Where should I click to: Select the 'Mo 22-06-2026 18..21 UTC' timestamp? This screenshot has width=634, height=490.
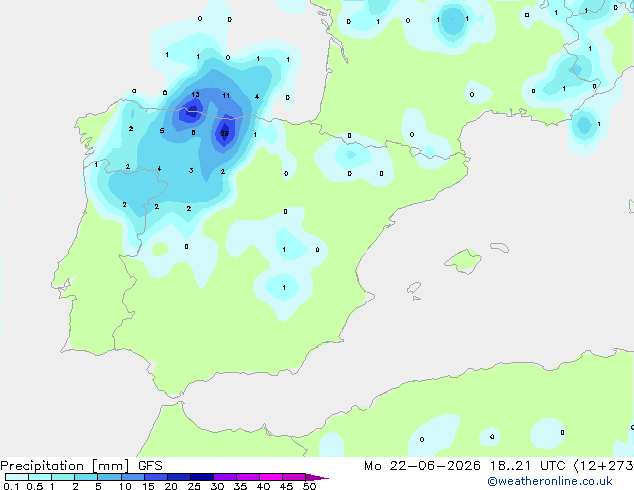[x=464, y=466]
